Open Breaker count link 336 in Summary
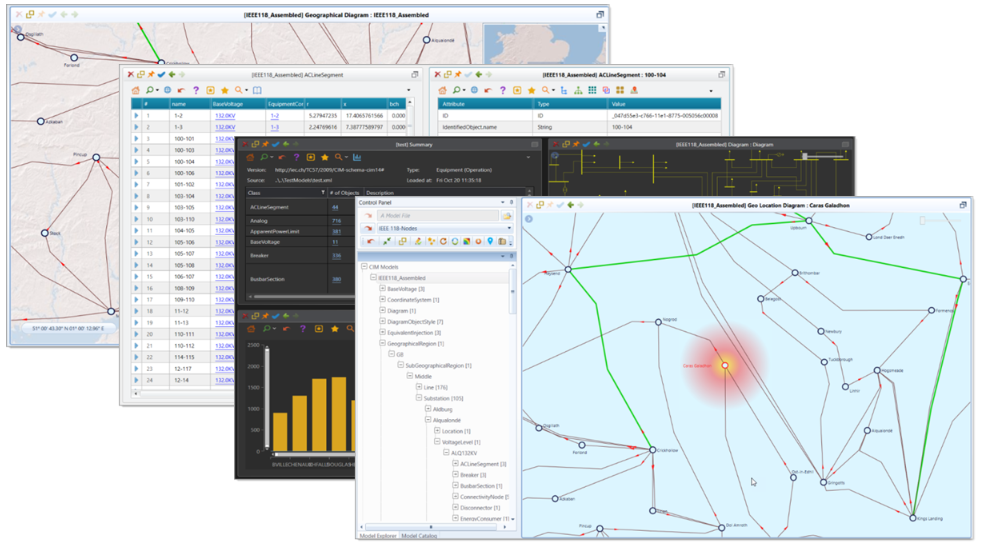 [336, 256]
